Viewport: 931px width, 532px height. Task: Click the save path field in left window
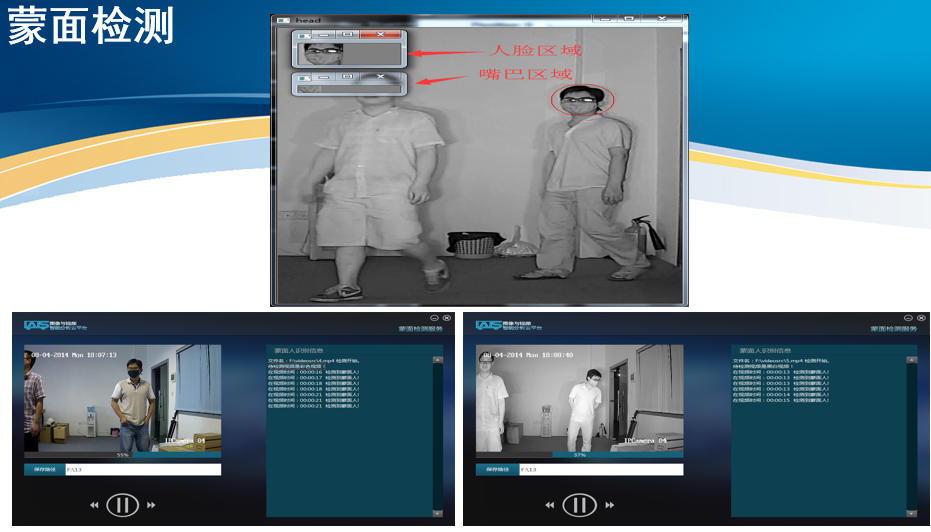[x=142, y=469]
